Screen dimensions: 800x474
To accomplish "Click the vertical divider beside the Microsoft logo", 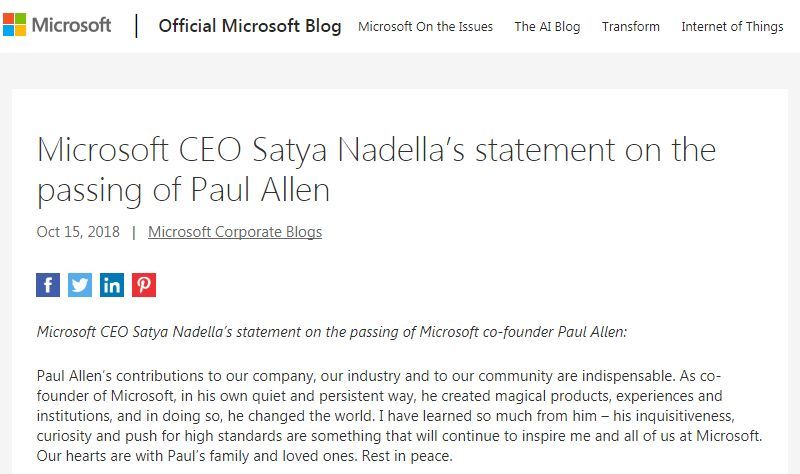I will coord(137,26).
